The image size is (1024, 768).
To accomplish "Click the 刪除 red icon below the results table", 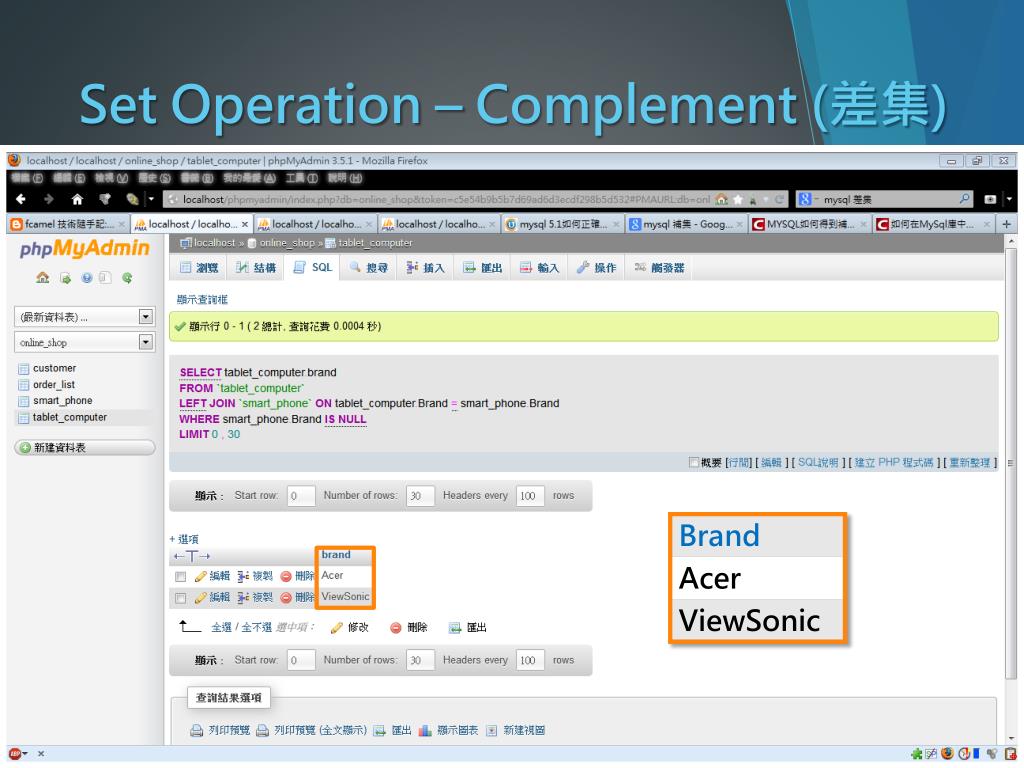I will pos(395,628).
